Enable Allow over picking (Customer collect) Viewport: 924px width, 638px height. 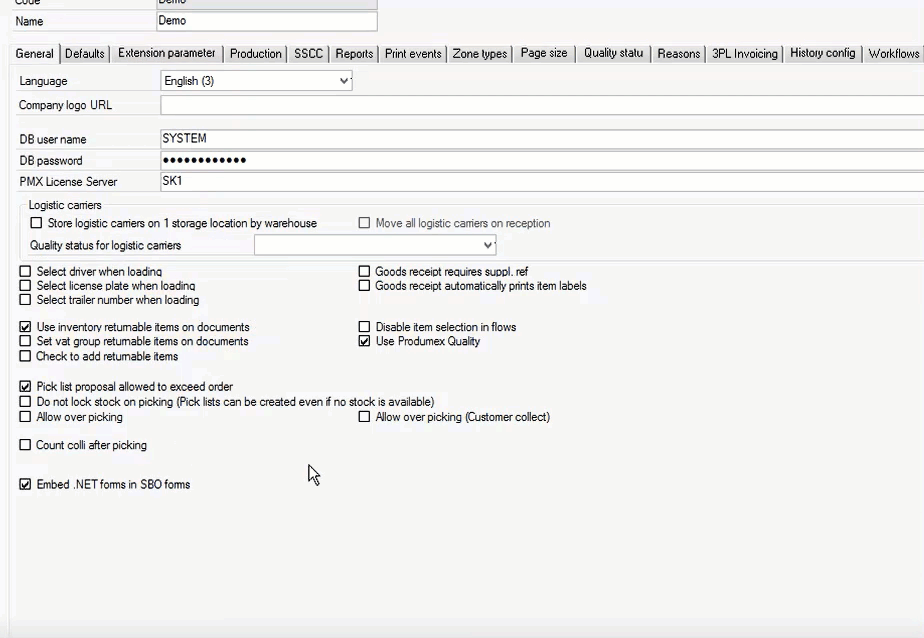[365, 417]
